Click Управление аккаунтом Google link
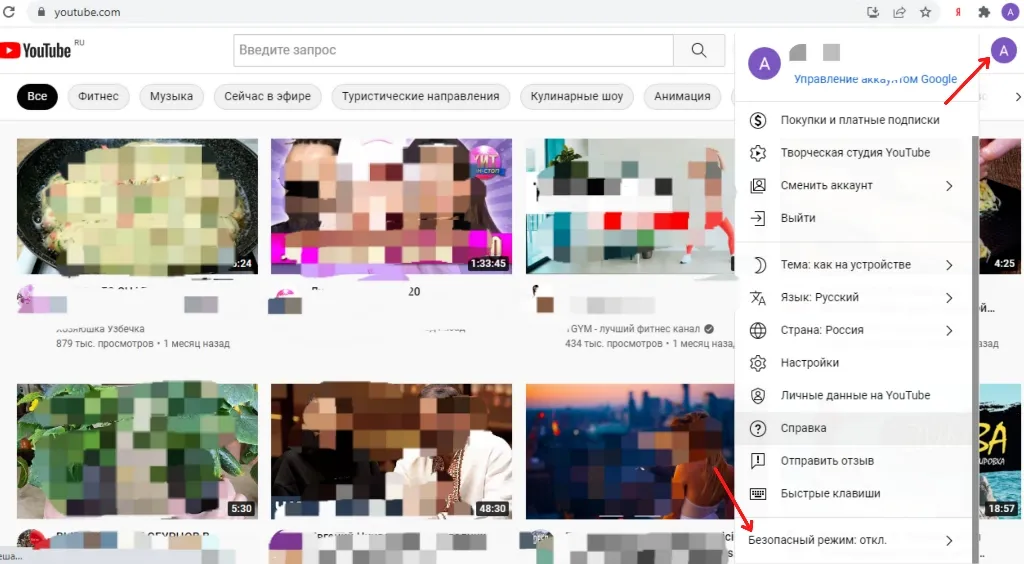This screenshot has width=1024, height=564. click(x=875, y=79)
